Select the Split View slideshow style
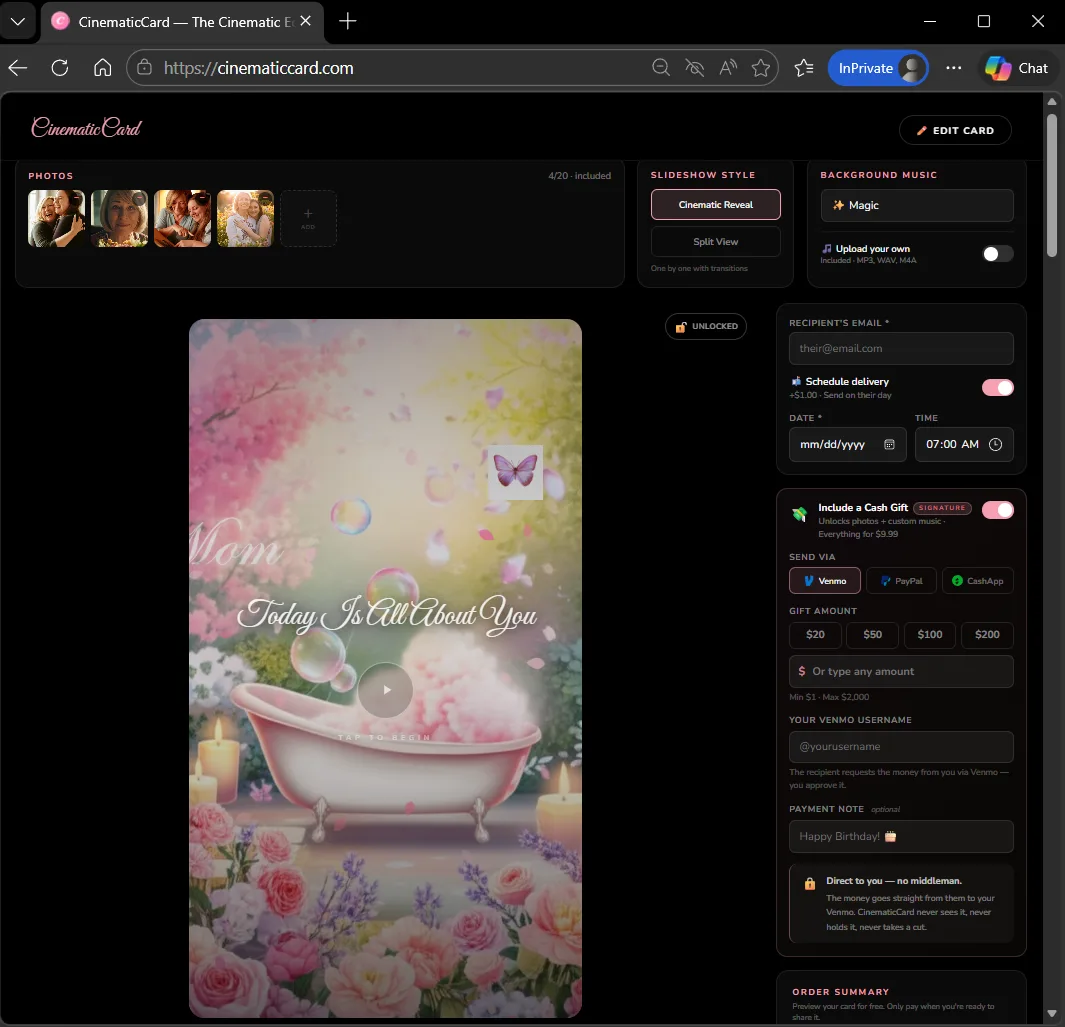The width and height of the screenshot is (1065, 1027). click(x=715, y=242)
